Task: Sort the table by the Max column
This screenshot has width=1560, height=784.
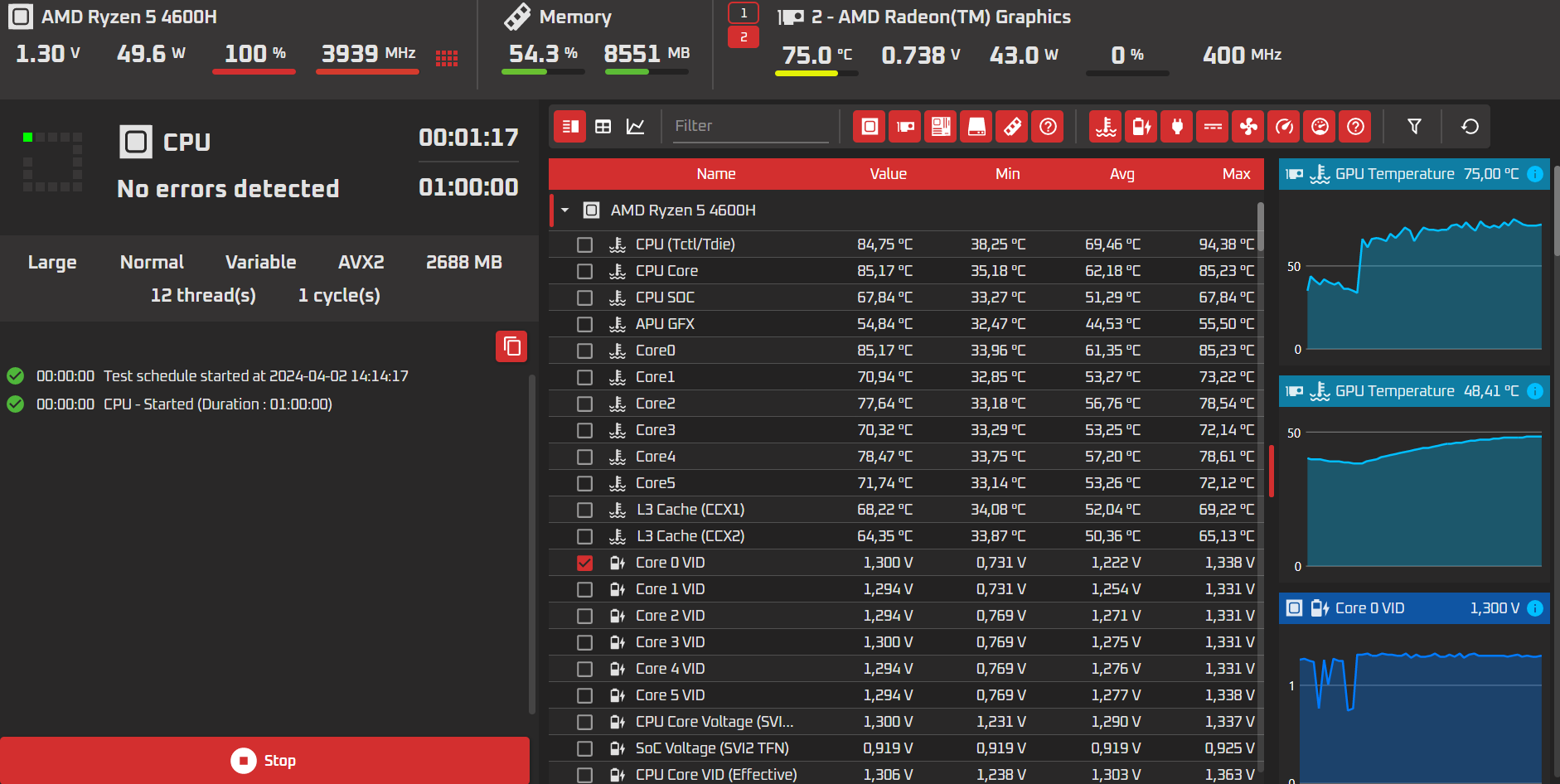Action: pyautogui.click(x=1236, y=174)
